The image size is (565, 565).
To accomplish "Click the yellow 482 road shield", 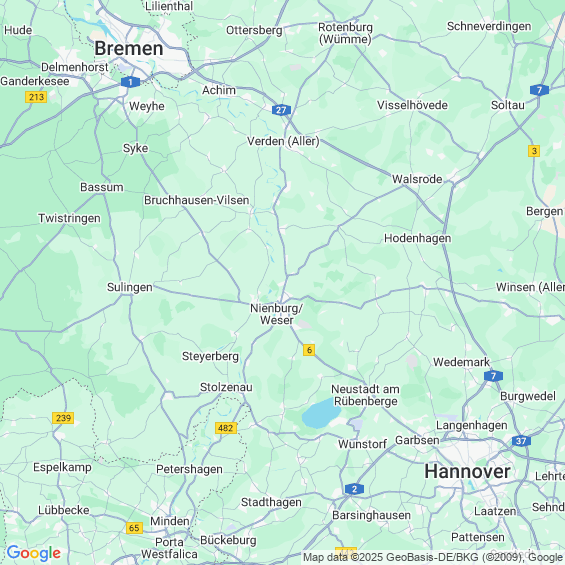I will coord(226,428).
